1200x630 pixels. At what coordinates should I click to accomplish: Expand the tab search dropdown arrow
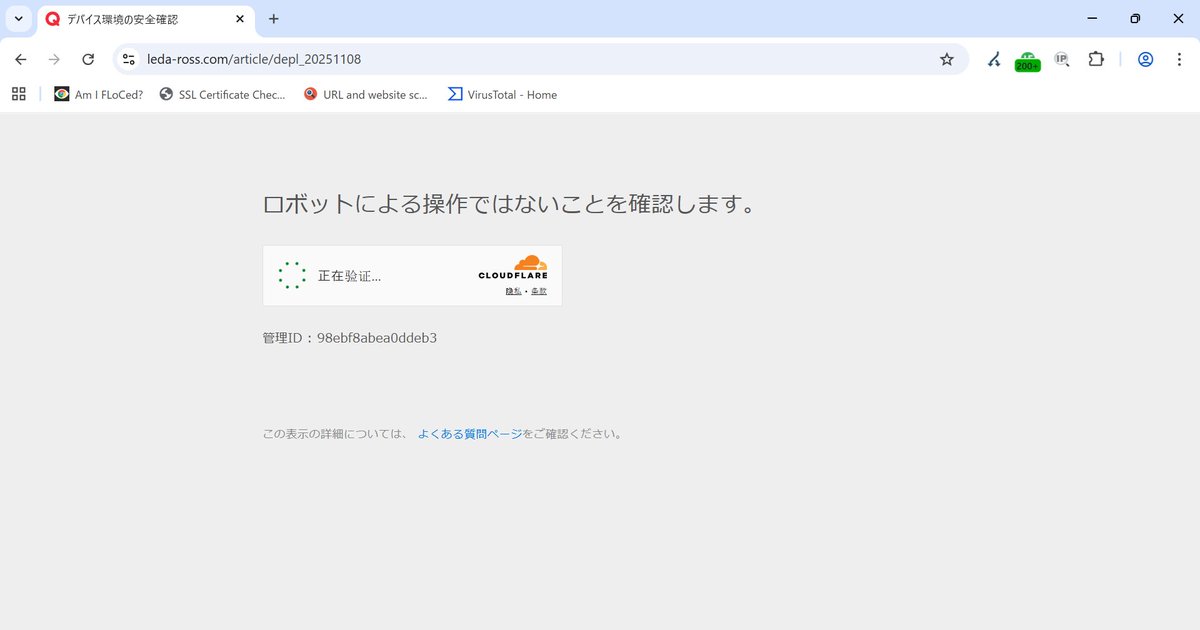tap(18, 19)
